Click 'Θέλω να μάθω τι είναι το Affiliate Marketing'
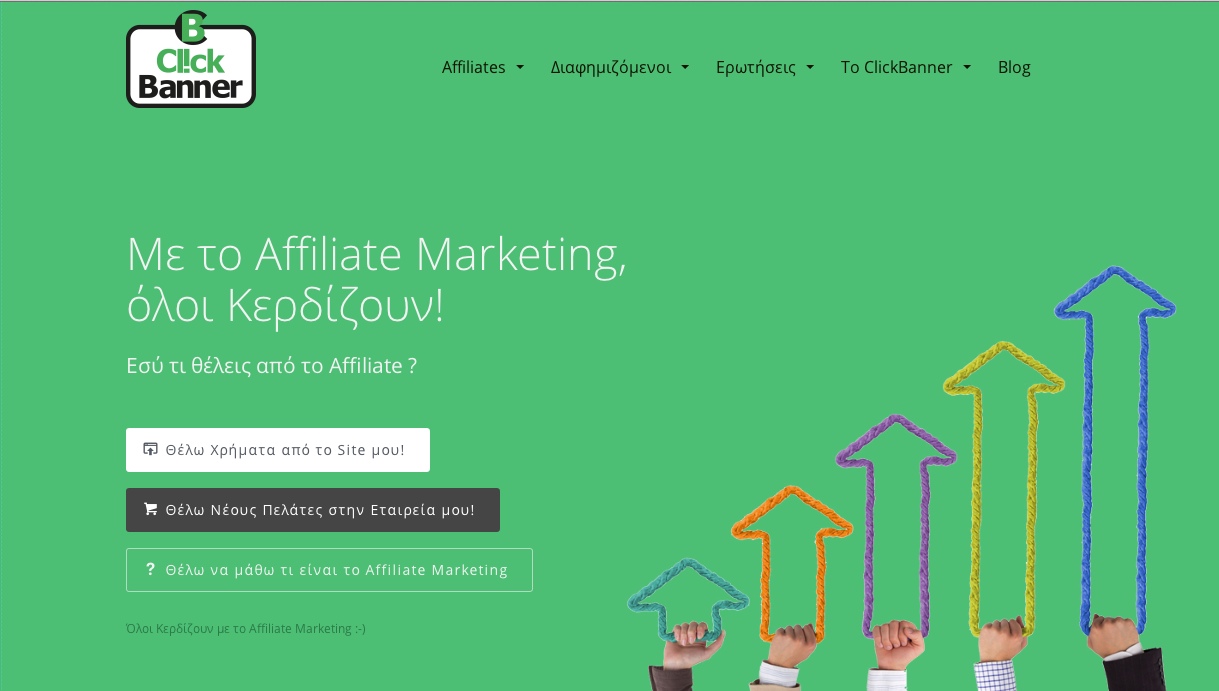The width and height of the screenshot is (1219, 691). [329, 570]
